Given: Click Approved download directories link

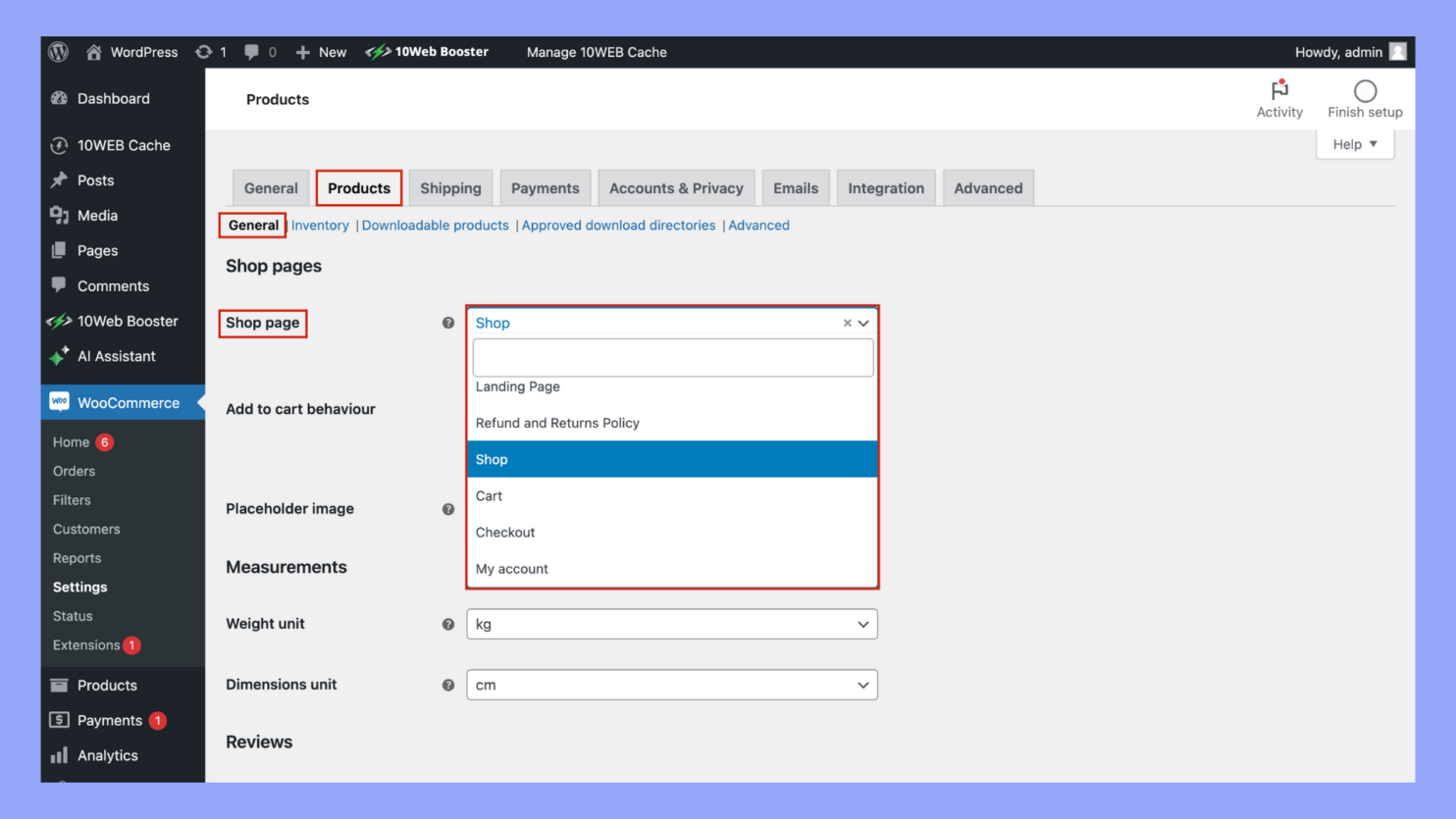Looking at the screenshot, I should tap(618, 225).
